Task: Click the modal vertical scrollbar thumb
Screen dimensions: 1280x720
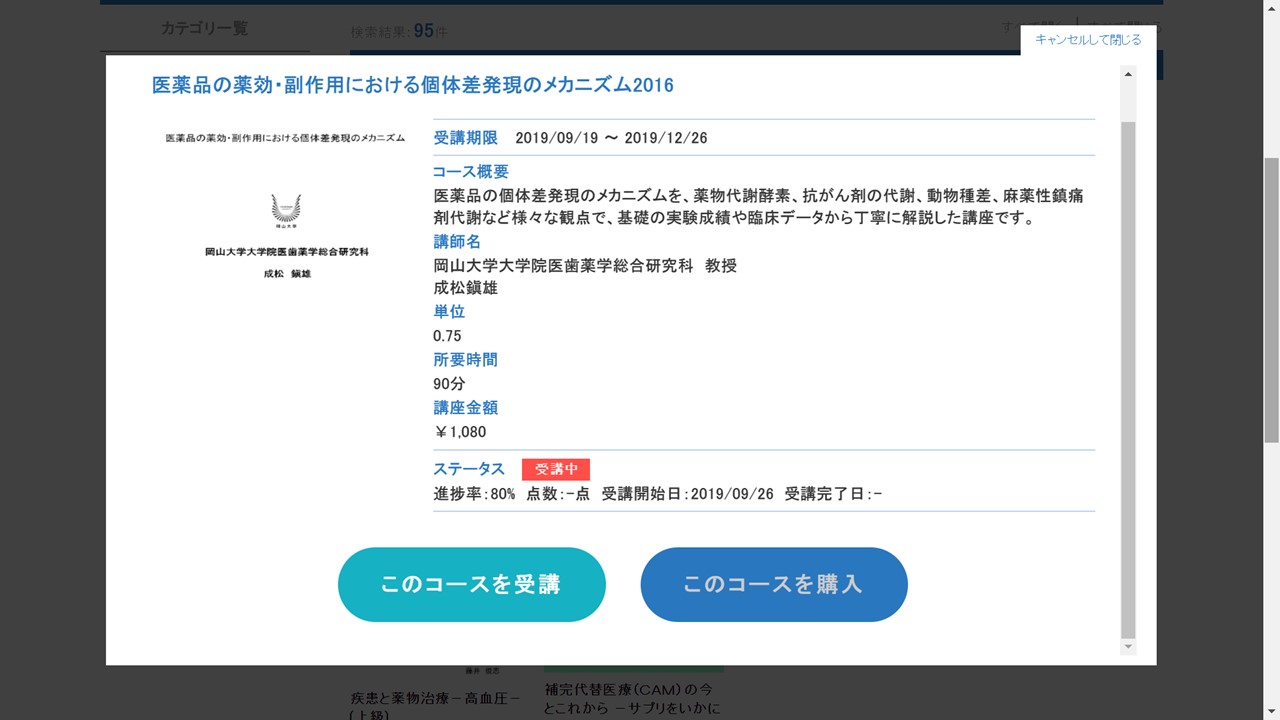Action: tap(1129, 380)
